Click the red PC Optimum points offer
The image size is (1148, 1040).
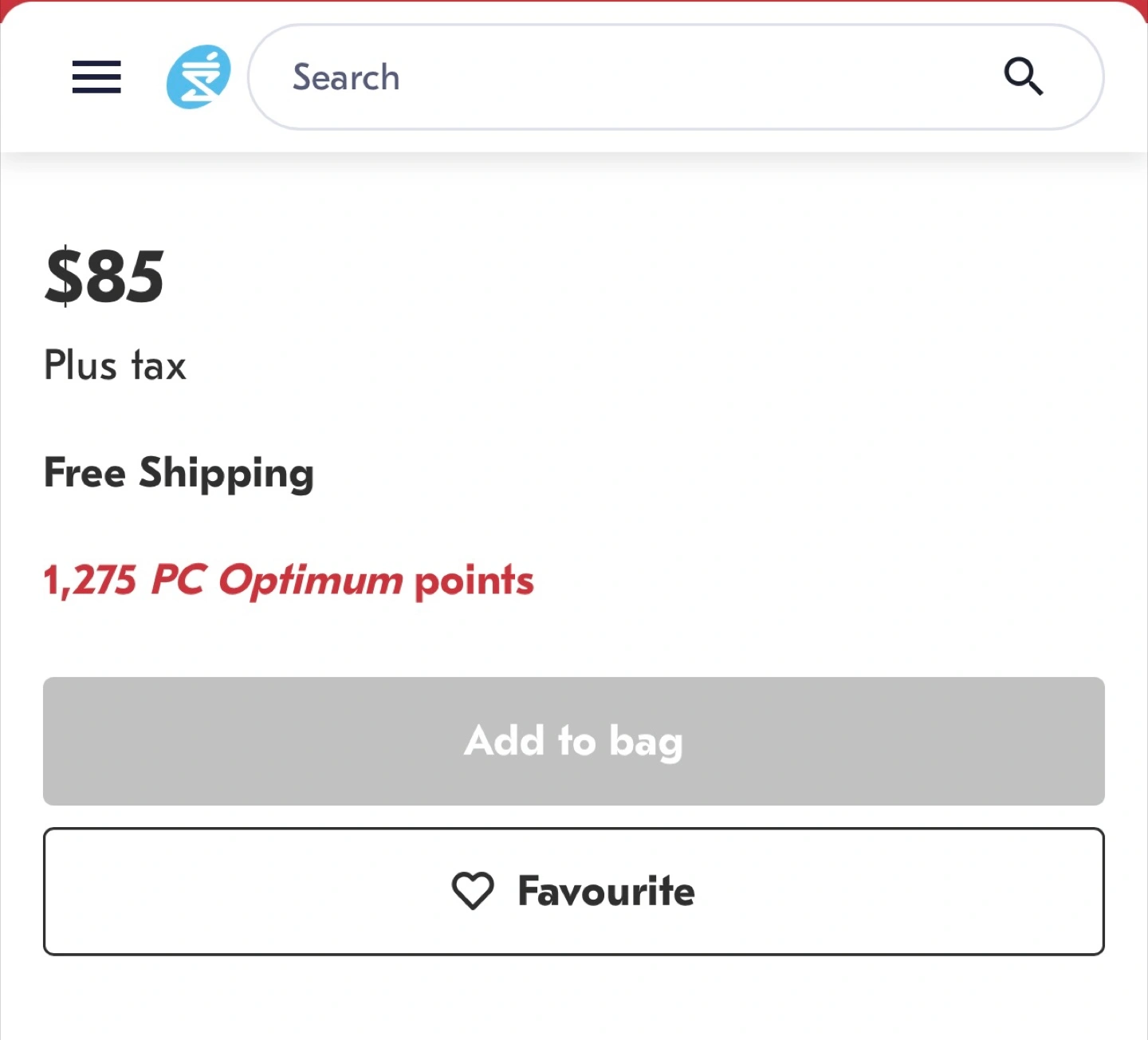[289, 580]
